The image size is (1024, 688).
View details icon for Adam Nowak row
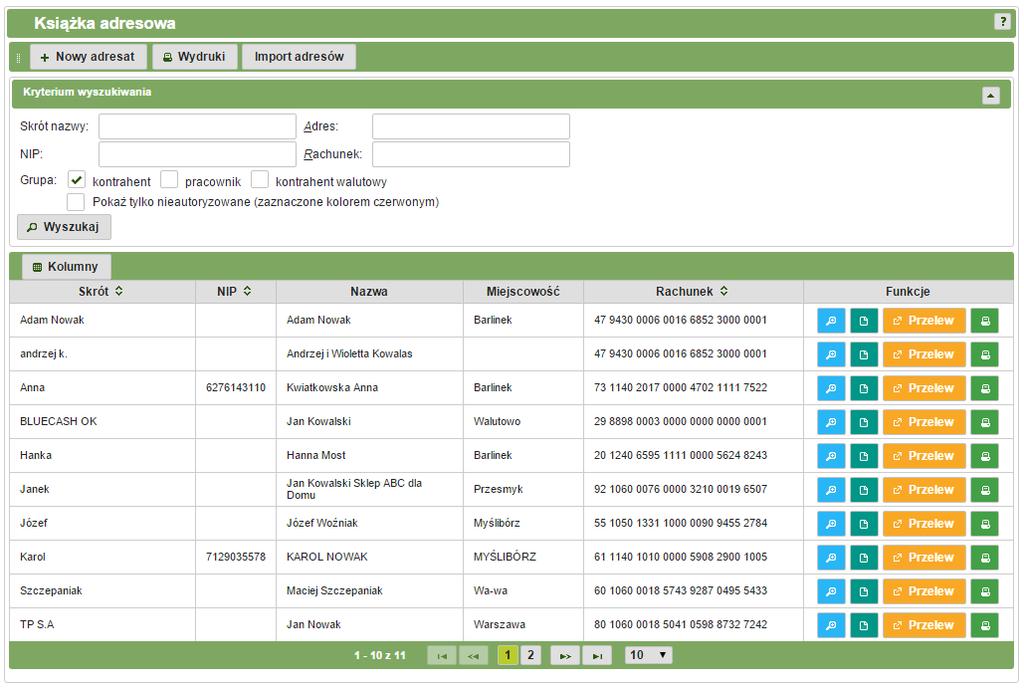831,321
